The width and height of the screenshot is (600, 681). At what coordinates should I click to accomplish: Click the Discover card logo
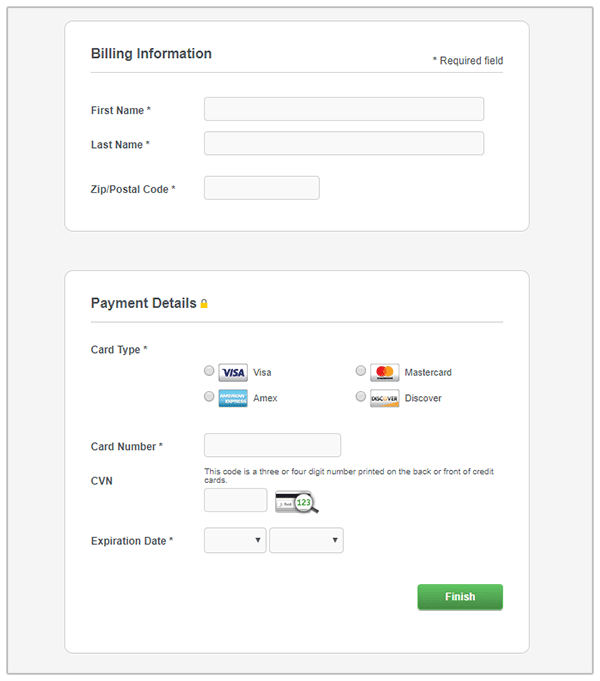pyautogui.click(x=385, y=398)
